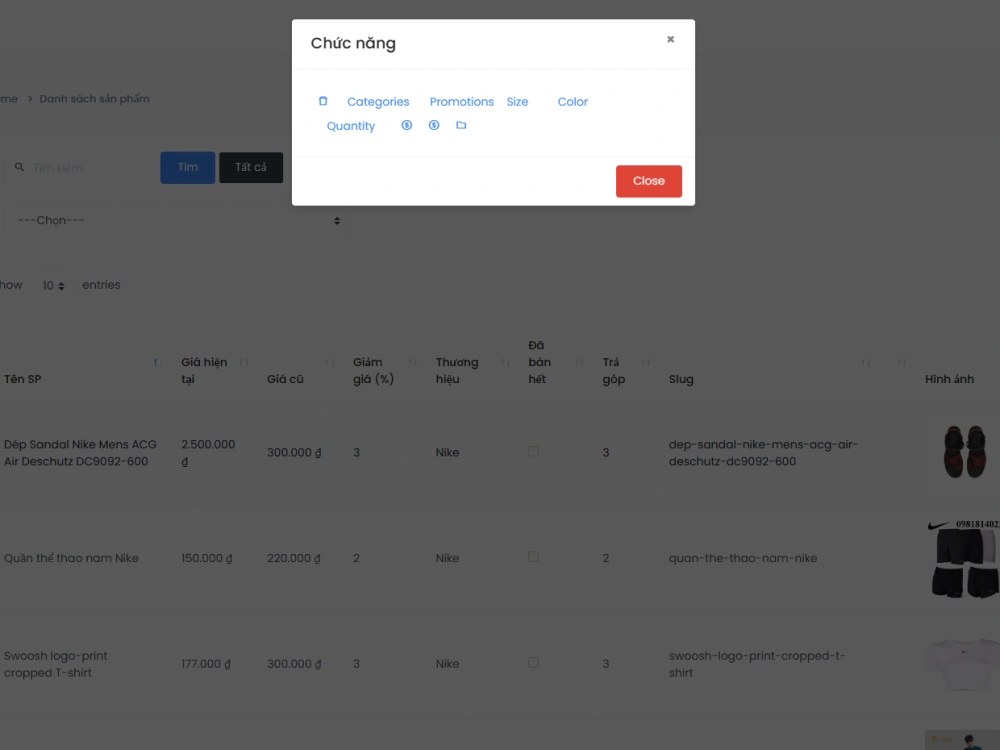The width and height of the screenshot is (1000, 750).
Task: Toggle sold-out checkbox for Quần thể thao nam
Action: (533, 557)
